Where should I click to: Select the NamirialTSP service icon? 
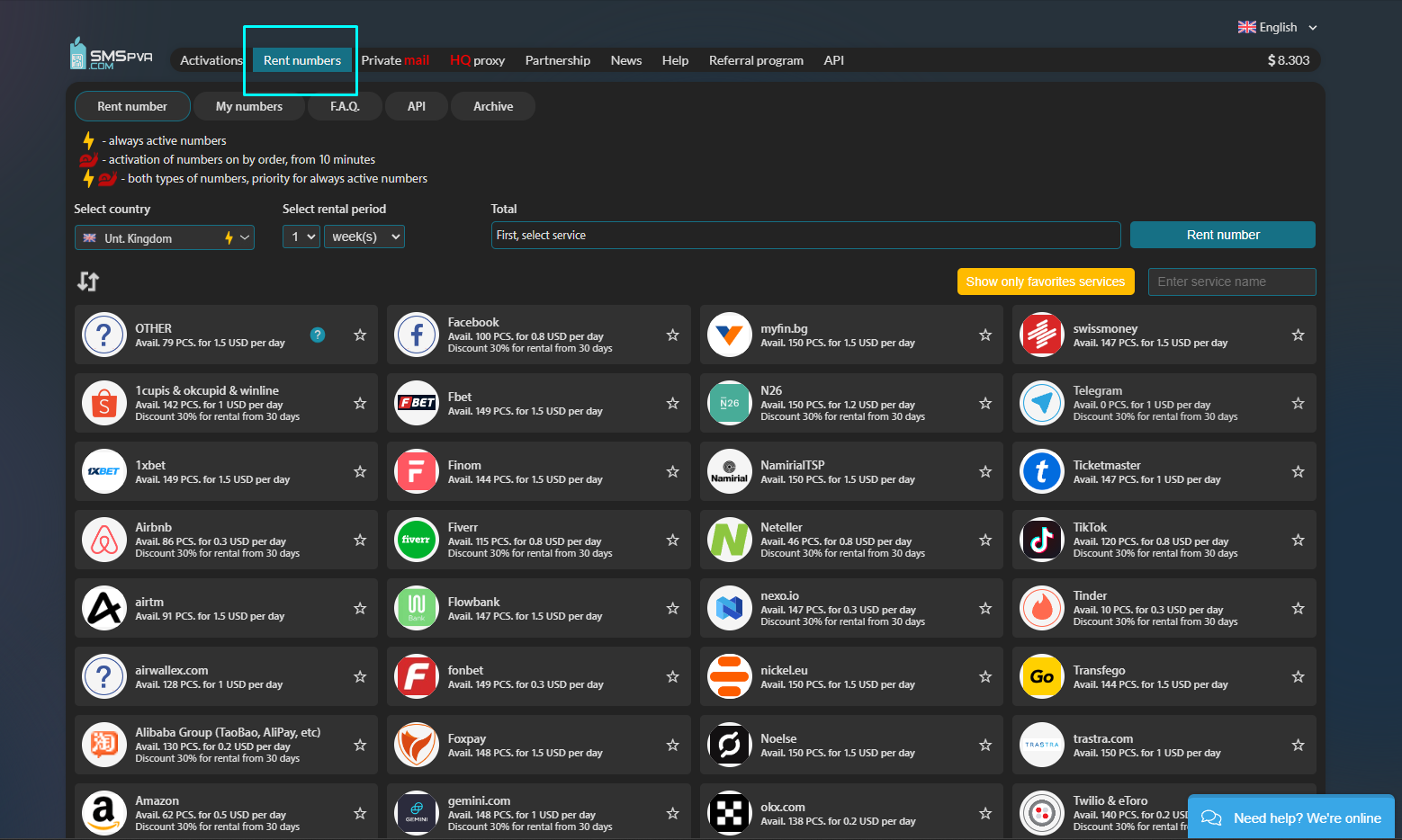tap(730, 471)
